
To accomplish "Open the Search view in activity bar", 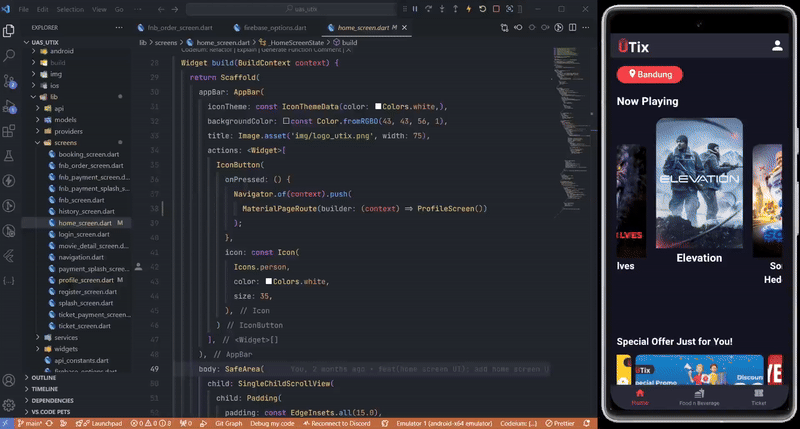I will tap(9, 57).
